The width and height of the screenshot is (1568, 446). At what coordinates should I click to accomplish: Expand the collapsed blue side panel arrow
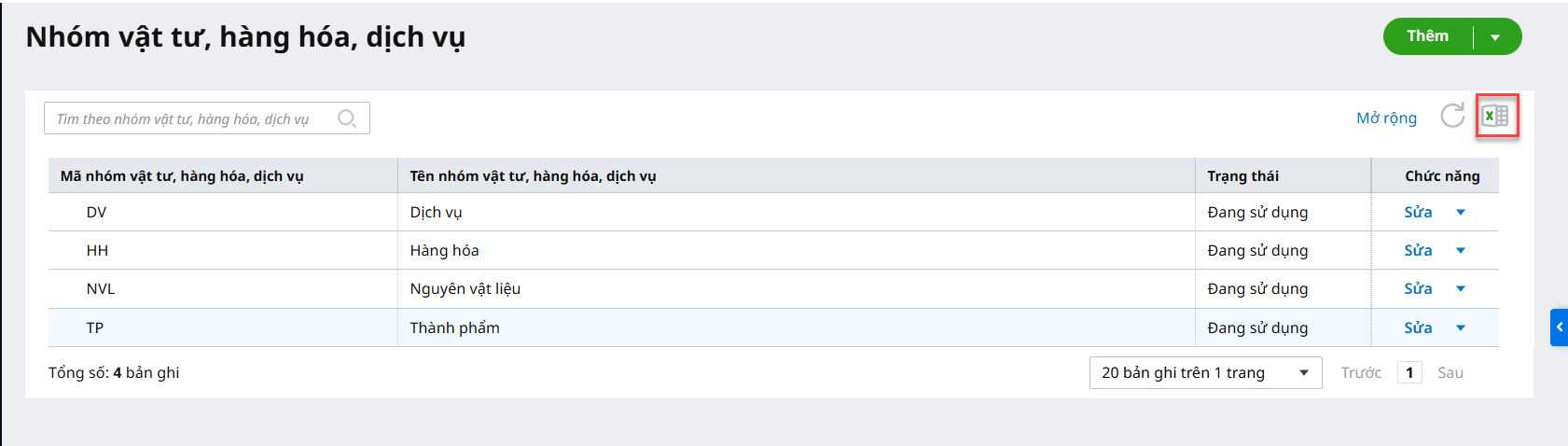[1559, 328]
